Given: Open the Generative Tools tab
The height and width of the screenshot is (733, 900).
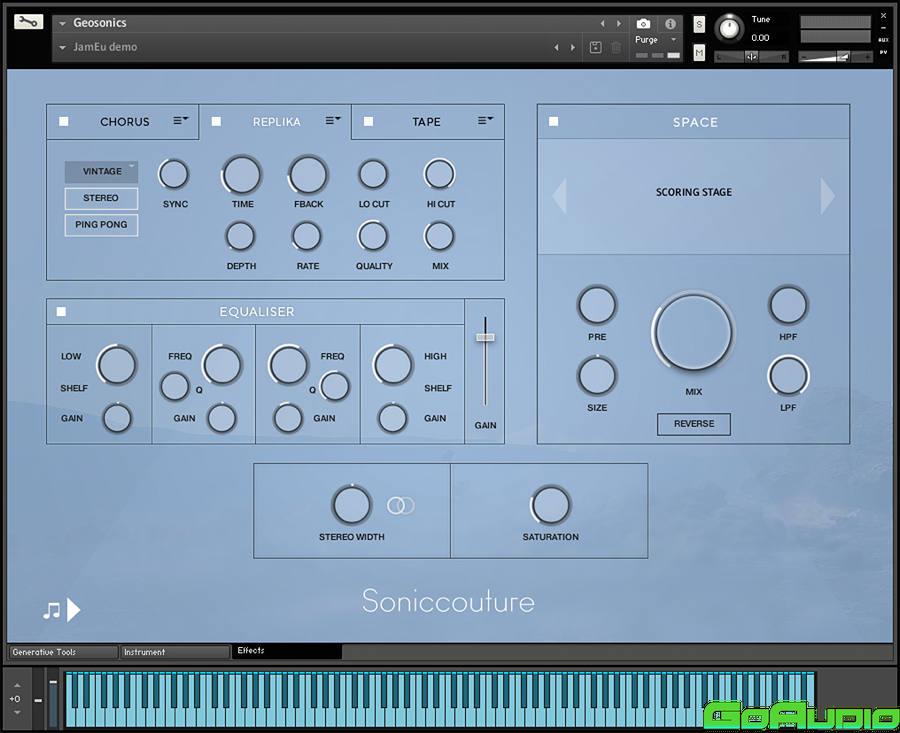Looking at the screenshot, I should click(x=63, y=652).
